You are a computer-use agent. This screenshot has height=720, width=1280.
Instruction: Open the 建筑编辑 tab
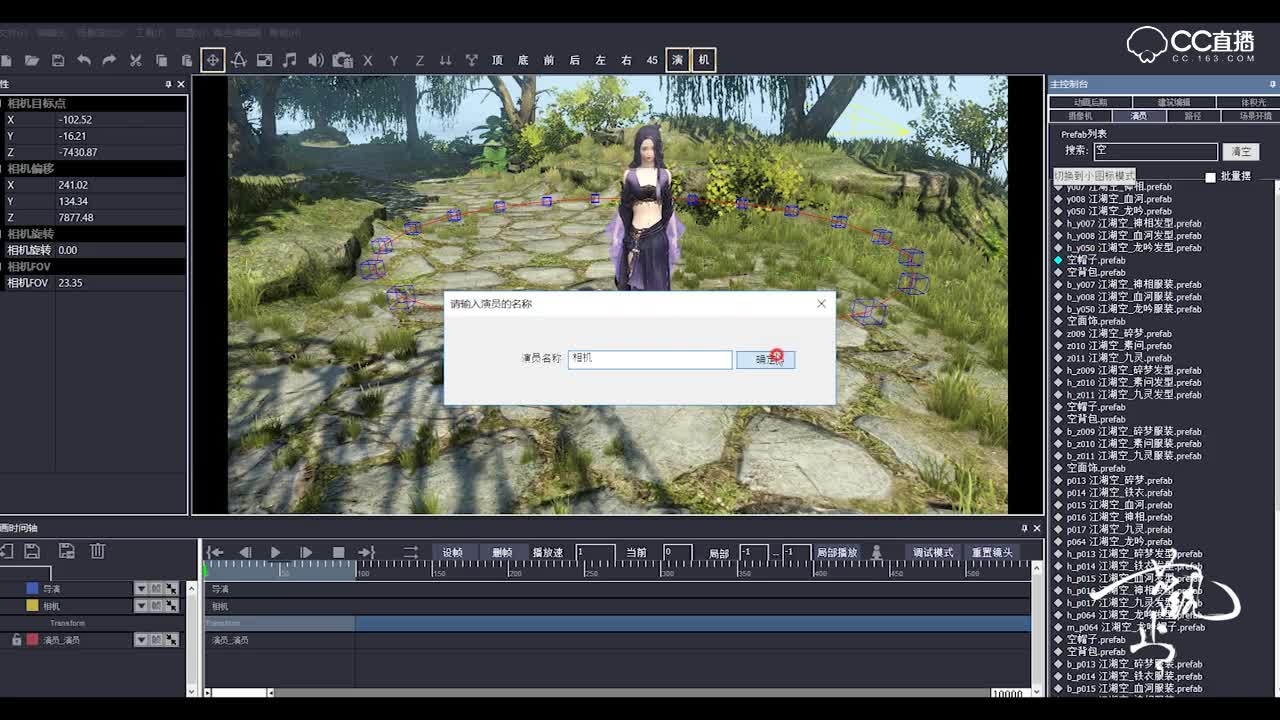tap(1174, 102)
